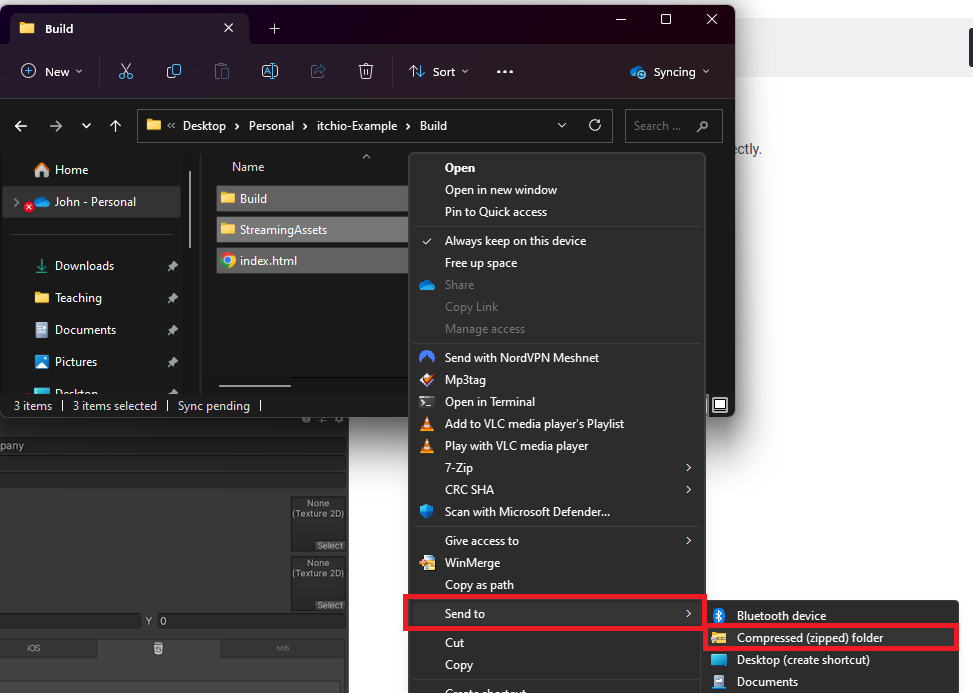Click the VLC cone for Add to Playlist
973x693 pixels.
pyautogui.click(x=427, y=424)
